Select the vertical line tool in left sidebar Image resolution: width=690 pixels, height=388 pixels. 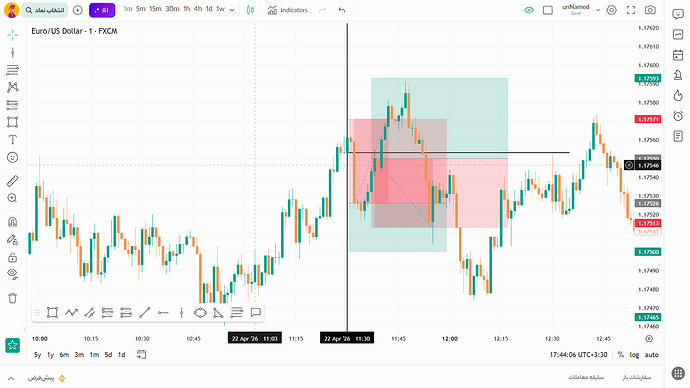tap(12, 53)
